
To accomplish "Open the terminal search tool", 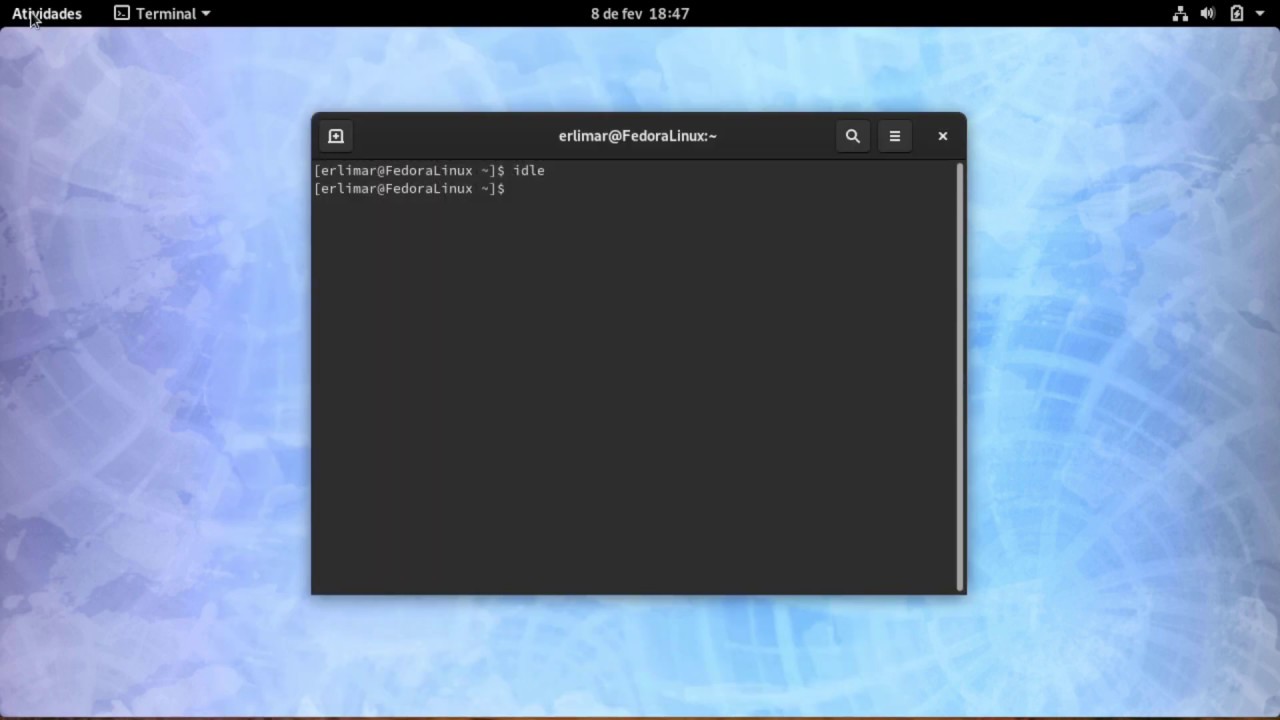I will point(853,136).
